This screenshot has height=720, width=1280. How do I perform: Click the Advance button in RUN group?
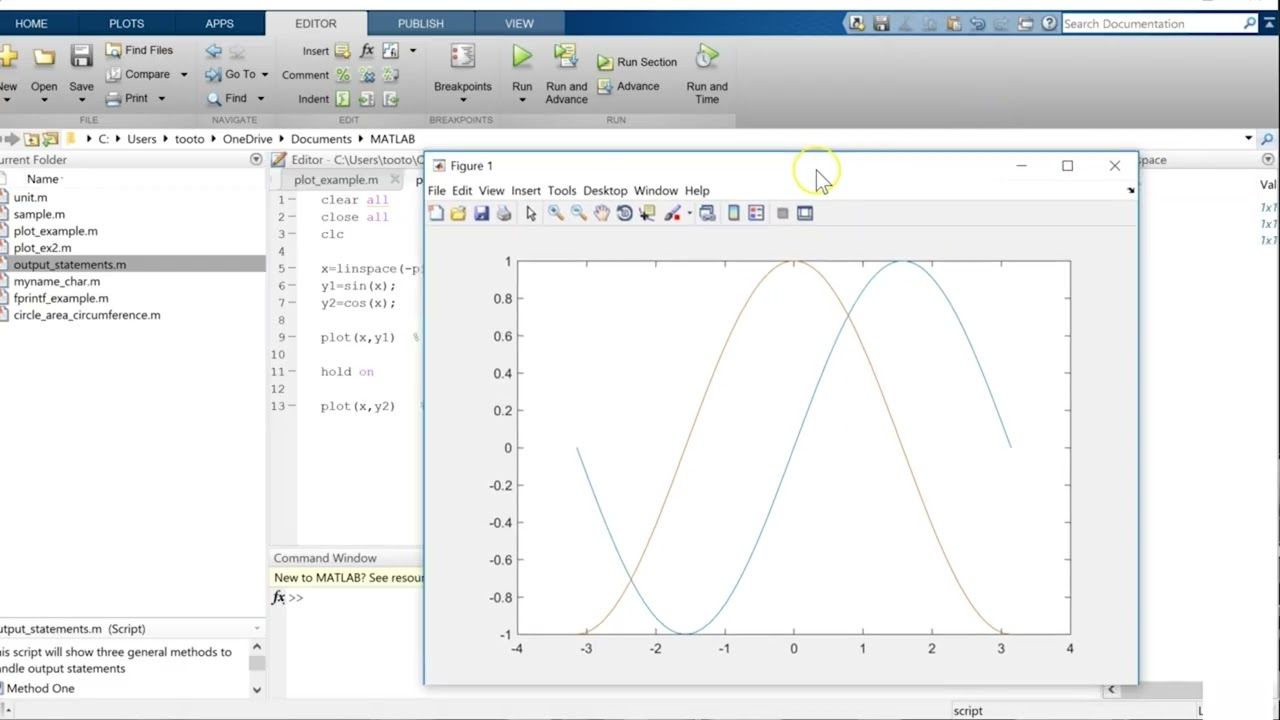(x=628, y=86)
